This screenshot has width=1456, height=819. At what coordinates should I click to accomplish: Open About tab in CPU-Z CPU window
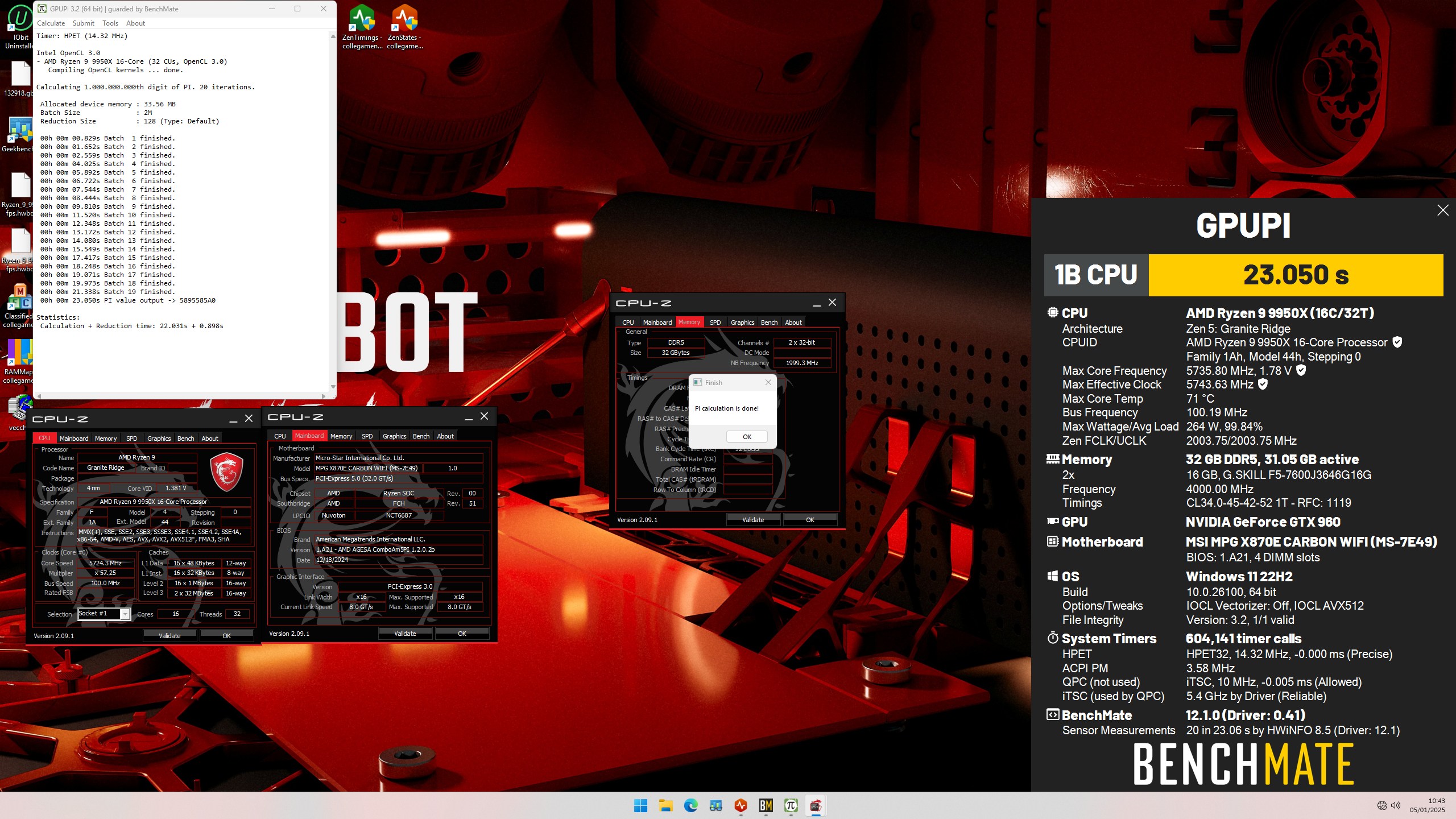pos(210,439)
